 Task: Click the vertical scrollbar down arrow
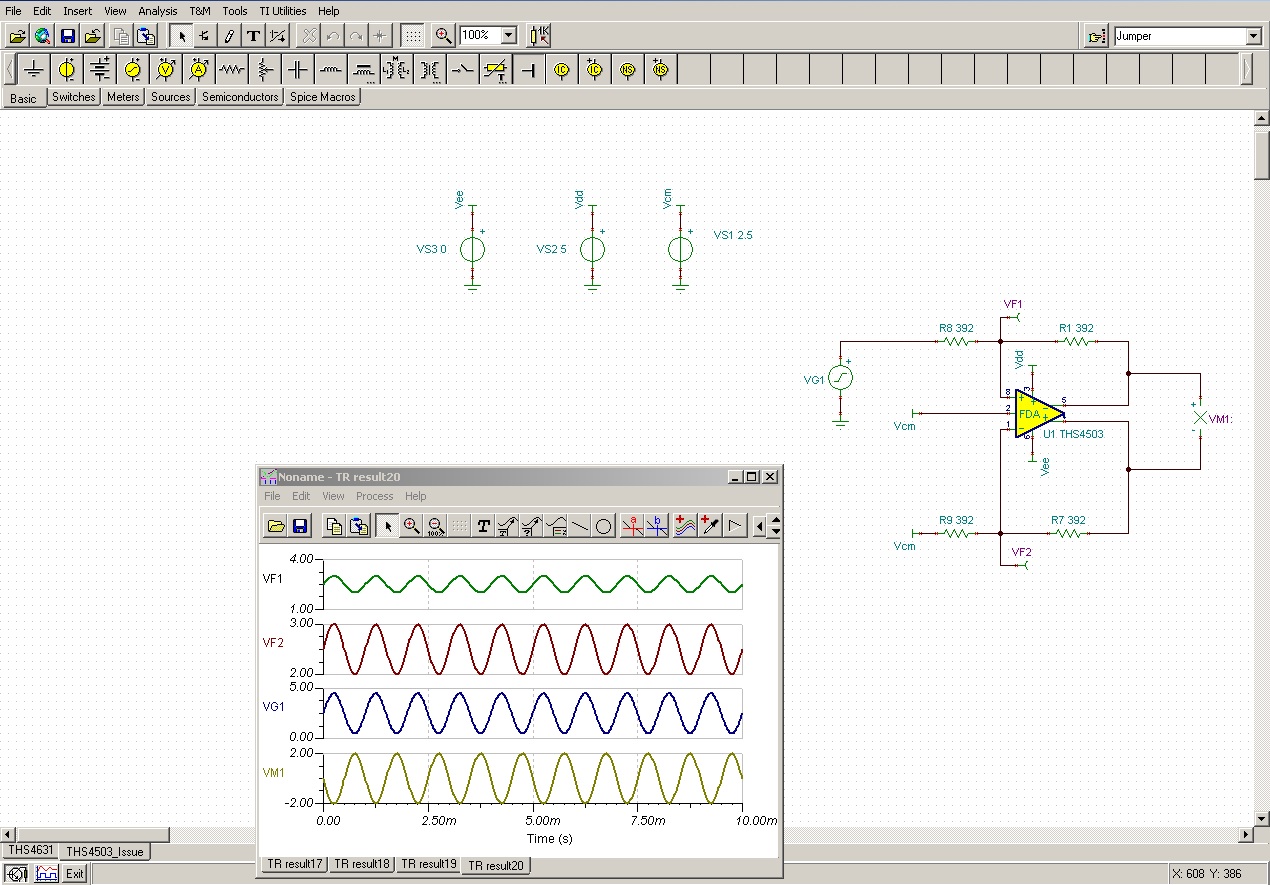pos(1261,818)
